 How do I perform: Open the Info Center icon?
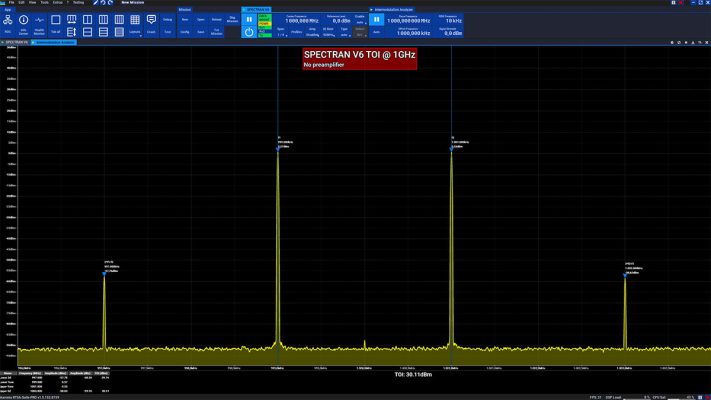coord(24,20)
